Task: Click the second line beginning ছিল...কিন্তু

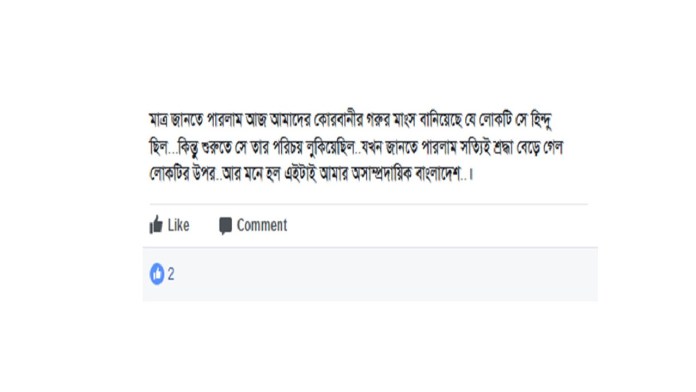Action: point(356,147)
